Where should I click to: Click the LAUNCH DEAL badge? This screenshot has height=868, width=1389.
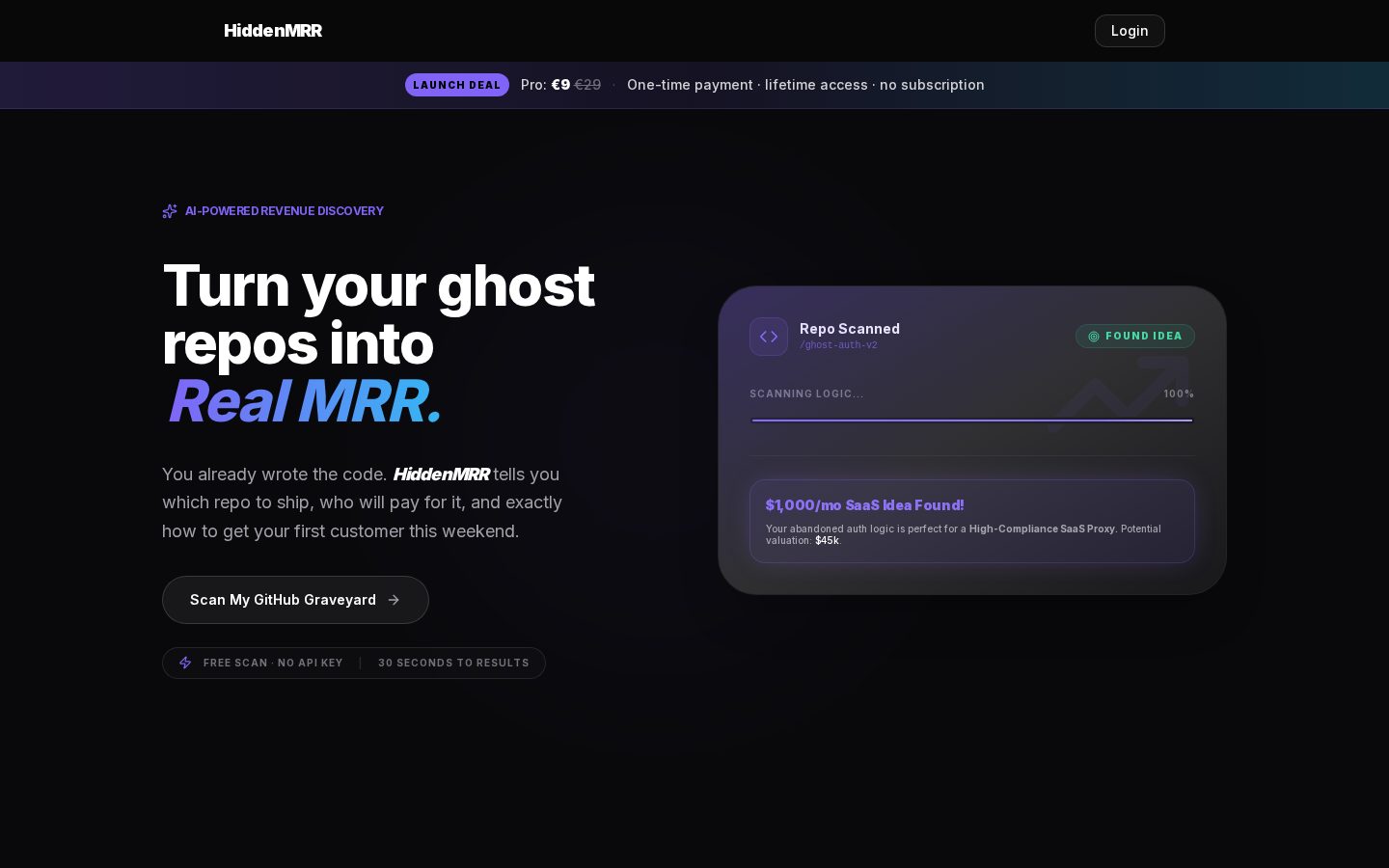pos(457,85)
